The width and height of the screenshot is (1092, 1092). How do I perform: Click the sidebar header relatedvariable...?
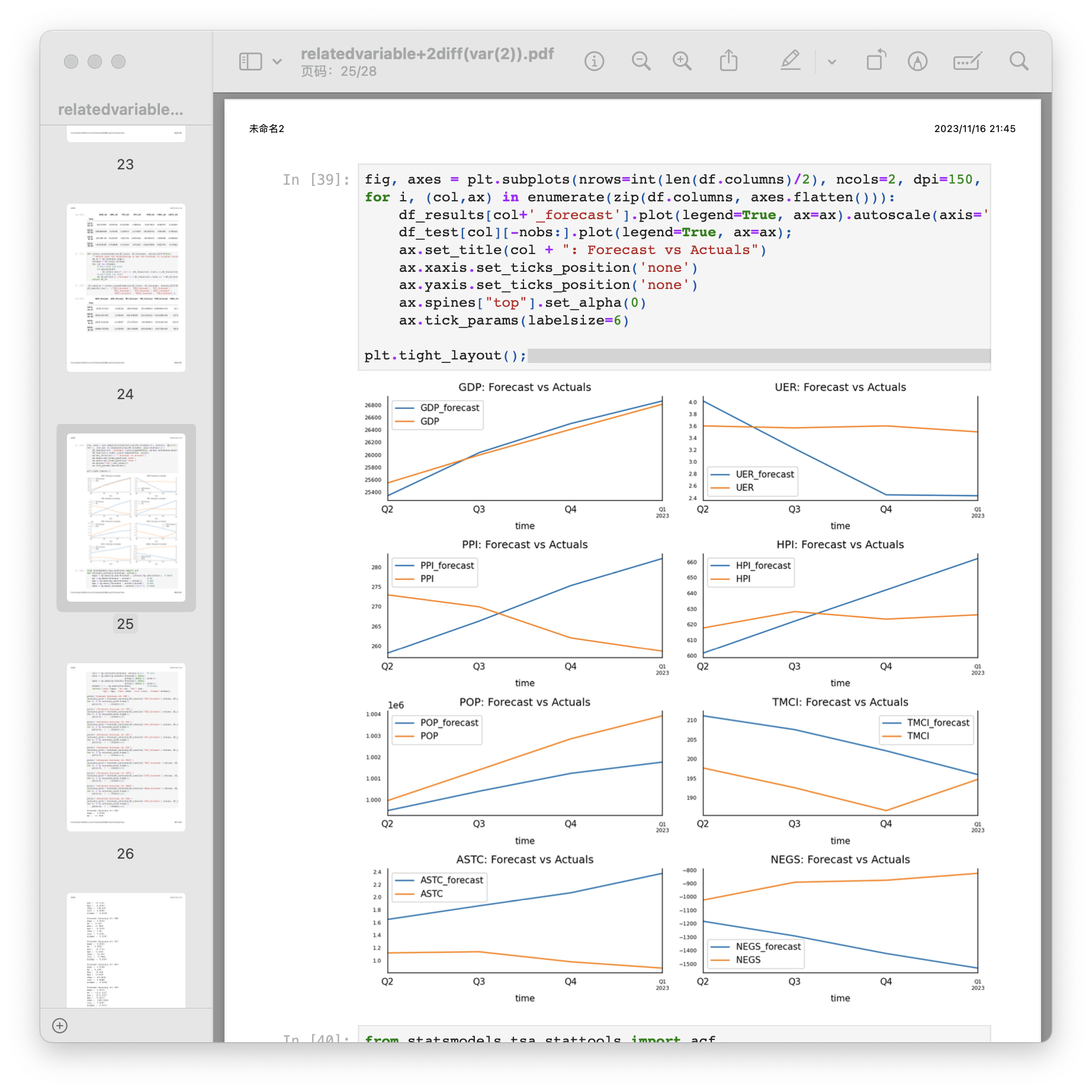[121, 110]
